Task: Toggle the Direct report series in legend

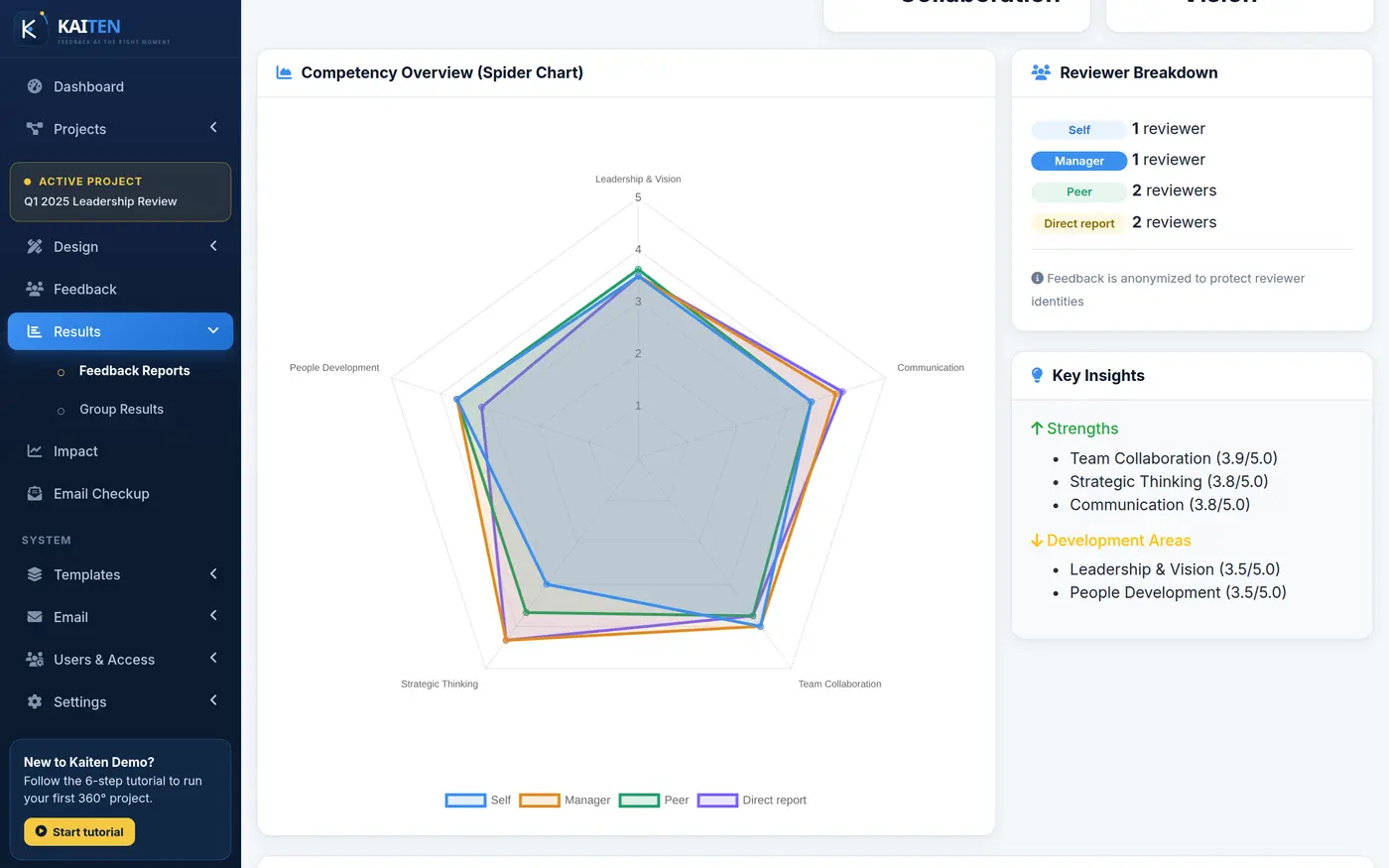Action: (x=752, y=800)
